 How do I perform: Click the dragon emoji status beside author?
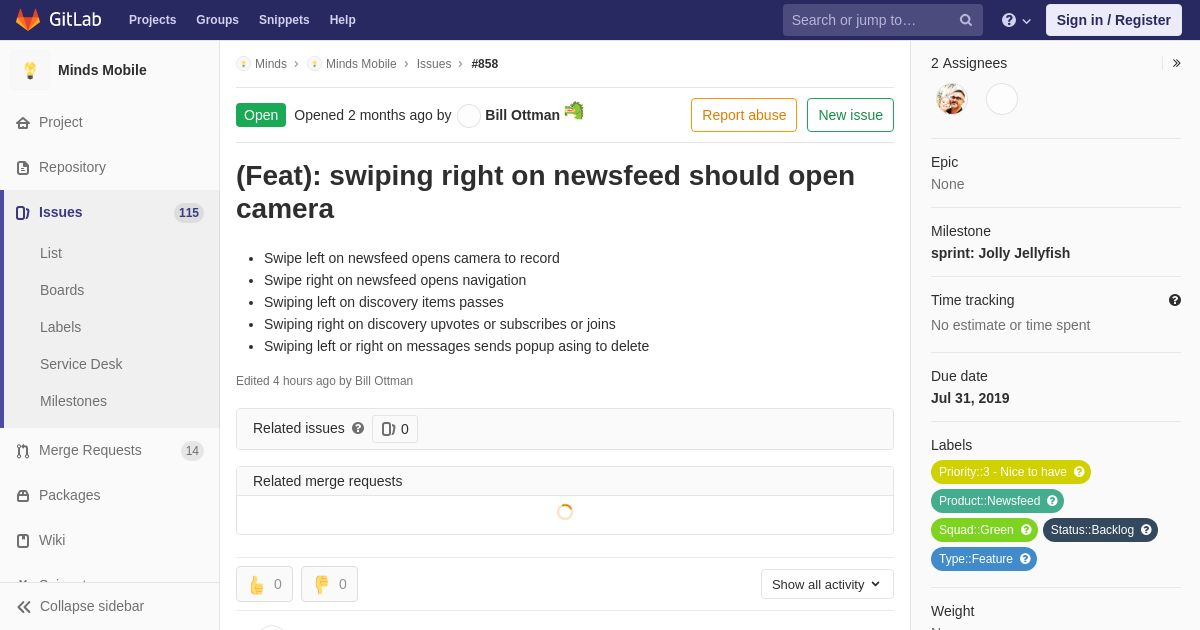574,111
